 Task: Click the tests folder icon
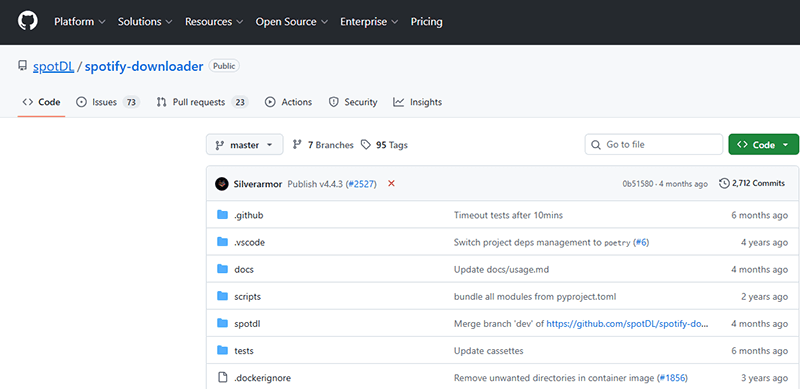click(222, 350)
